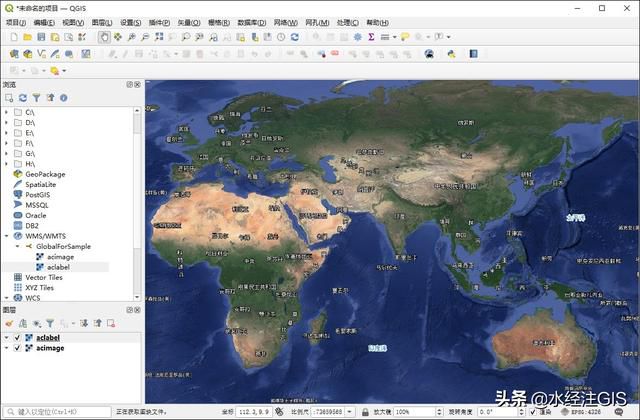Open the scale dropdown in status bar
This screenshot has width=640, height=420.
click(350, 412)
